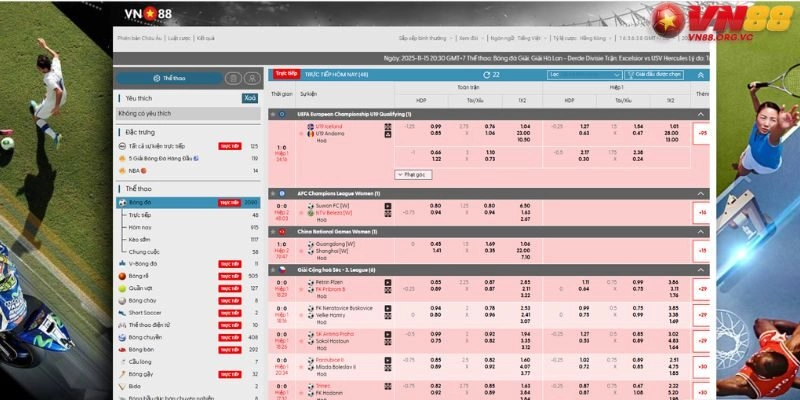Screen dimensions: 800x400
Task: Play live stream for FK Neratovice Byskovice match
Action: (388, 308)
